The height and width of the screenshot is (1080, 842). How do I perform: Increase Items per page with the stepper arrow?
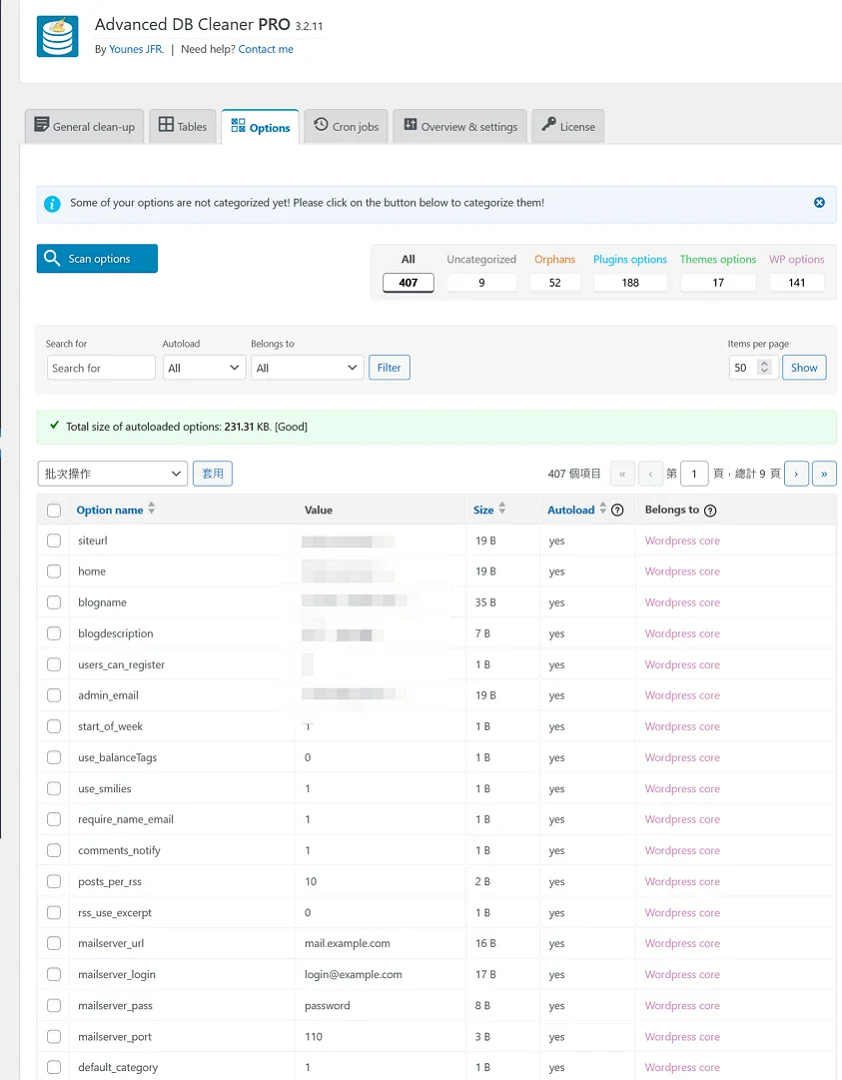tap(764, 363)
